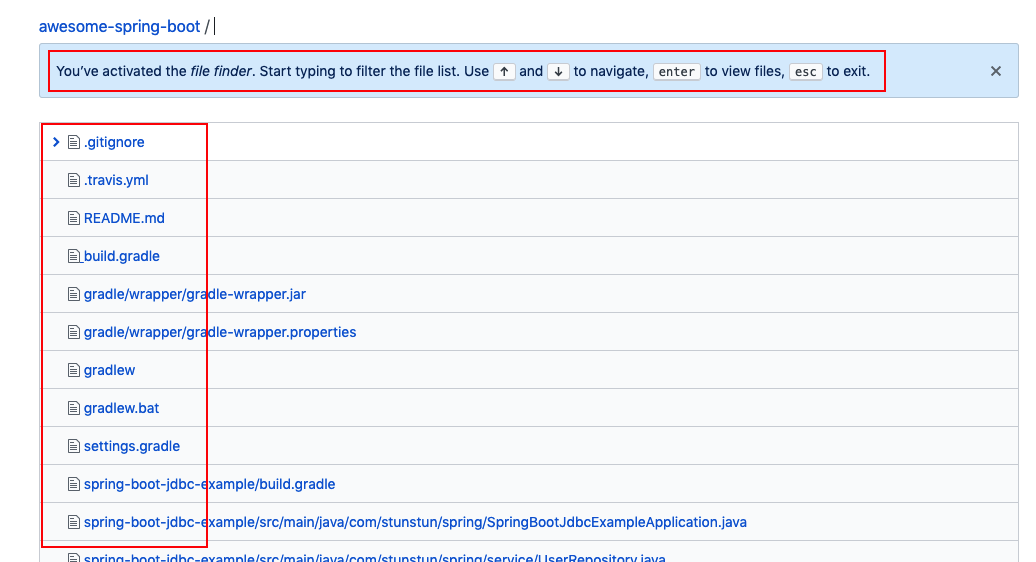Viewport: 1036px width, 562px height.
Task: Open the gradlew file
Action: click(x=110, y=370)
